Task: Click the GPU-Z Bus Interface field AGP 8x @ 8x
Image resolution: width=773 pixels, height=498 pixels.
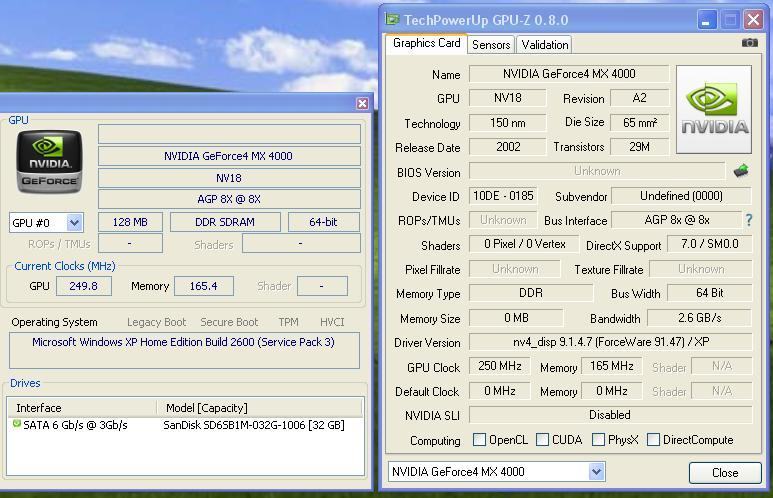Action: (x=676, y=220)
